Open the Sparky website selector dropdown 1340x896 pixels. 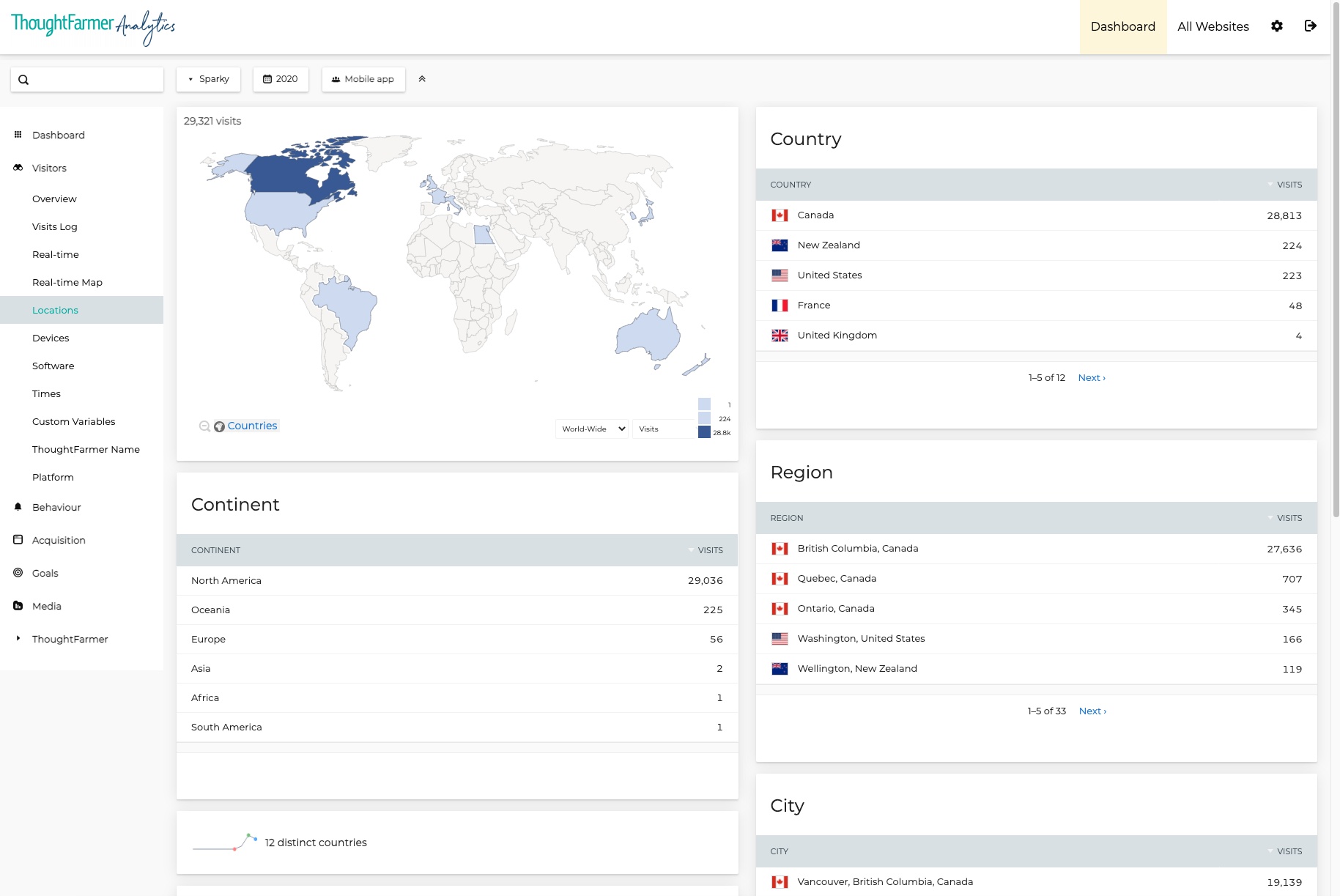208,79
